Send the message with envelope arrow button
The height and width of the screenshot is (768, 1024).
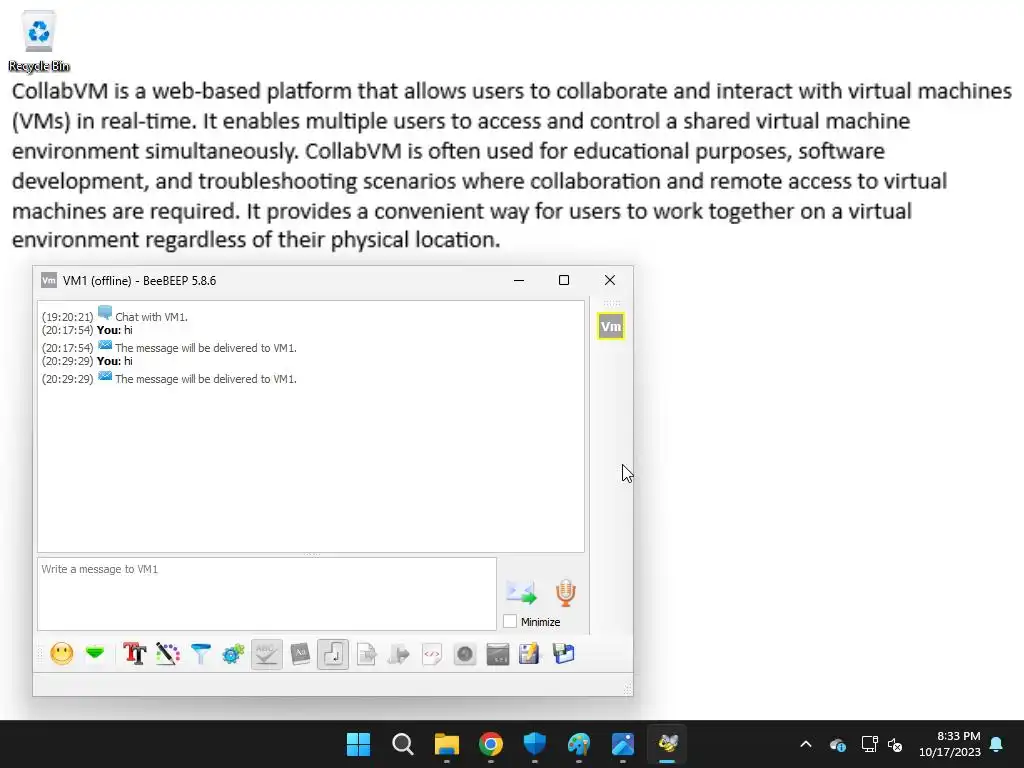pos(521,592)
